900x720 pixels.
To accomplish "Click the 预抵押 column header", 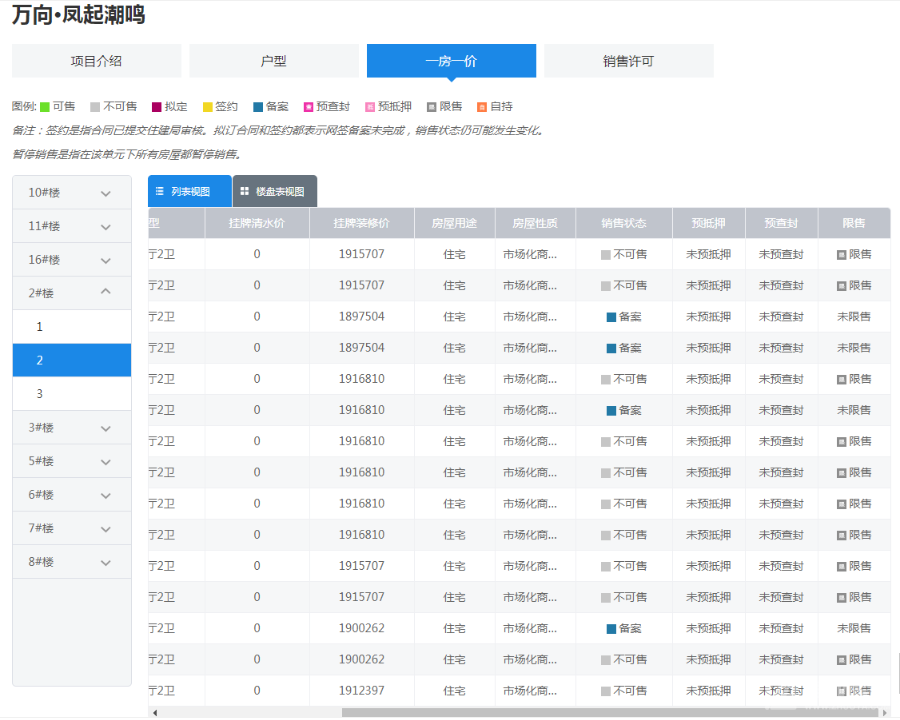I will click(x=709, y=223).
